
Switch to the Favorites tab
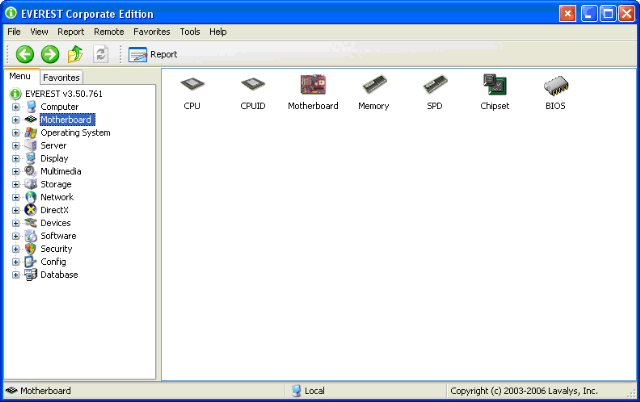click(x=61, y=78)
